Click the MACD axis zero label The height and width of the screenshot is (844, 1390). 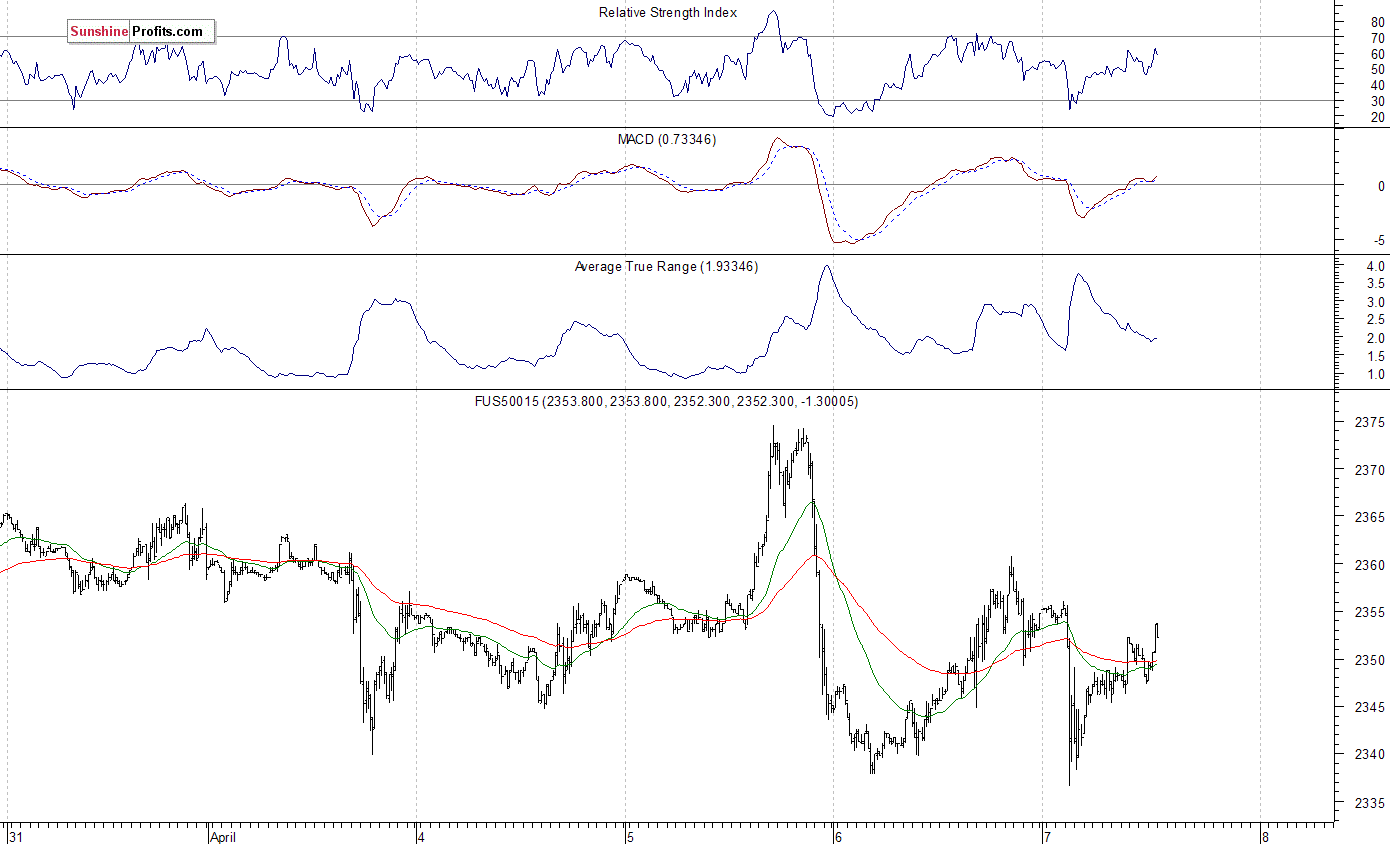pyautogui.click(x=1381, y=186)
